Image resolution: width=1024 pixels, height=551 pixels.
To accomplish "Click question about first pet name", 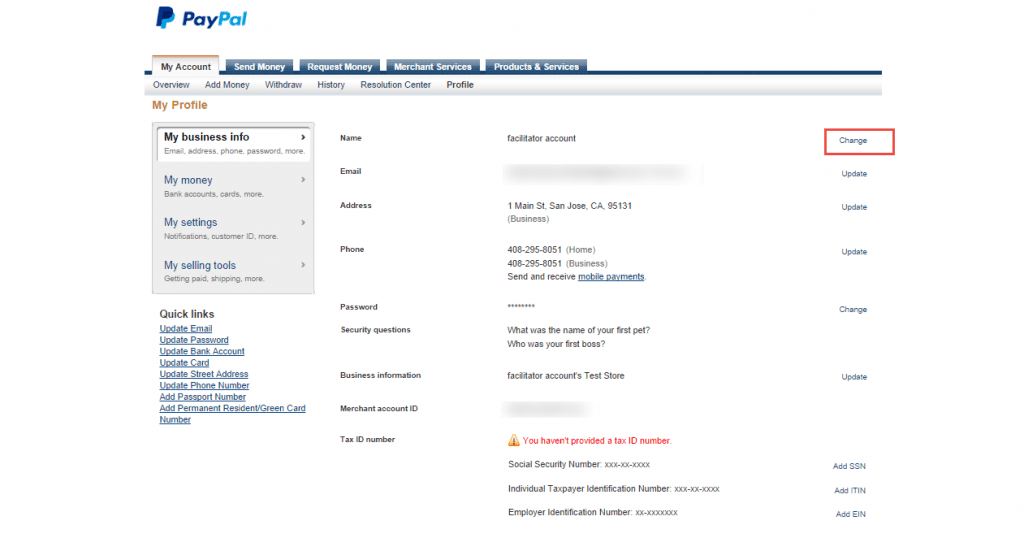I will tap(579, 330).
